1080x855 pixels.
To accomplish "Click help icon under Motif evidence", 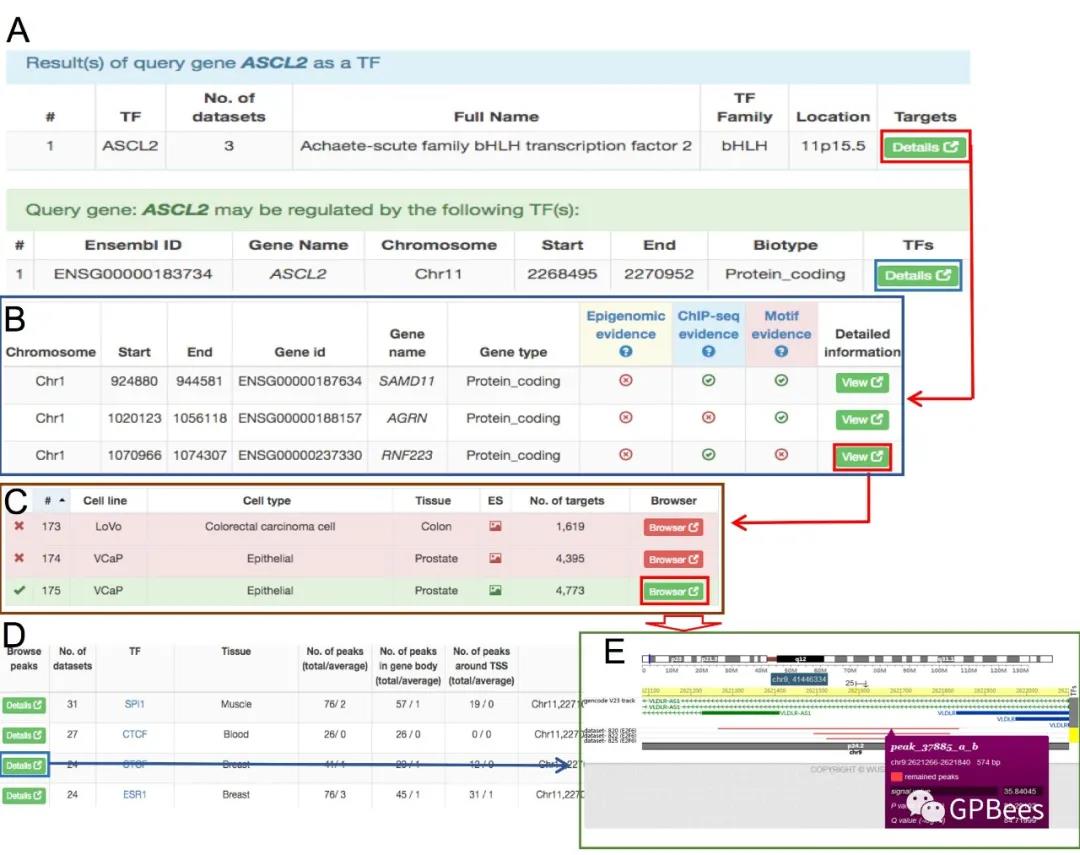I will pyautogui.click(x=781, y=351).
